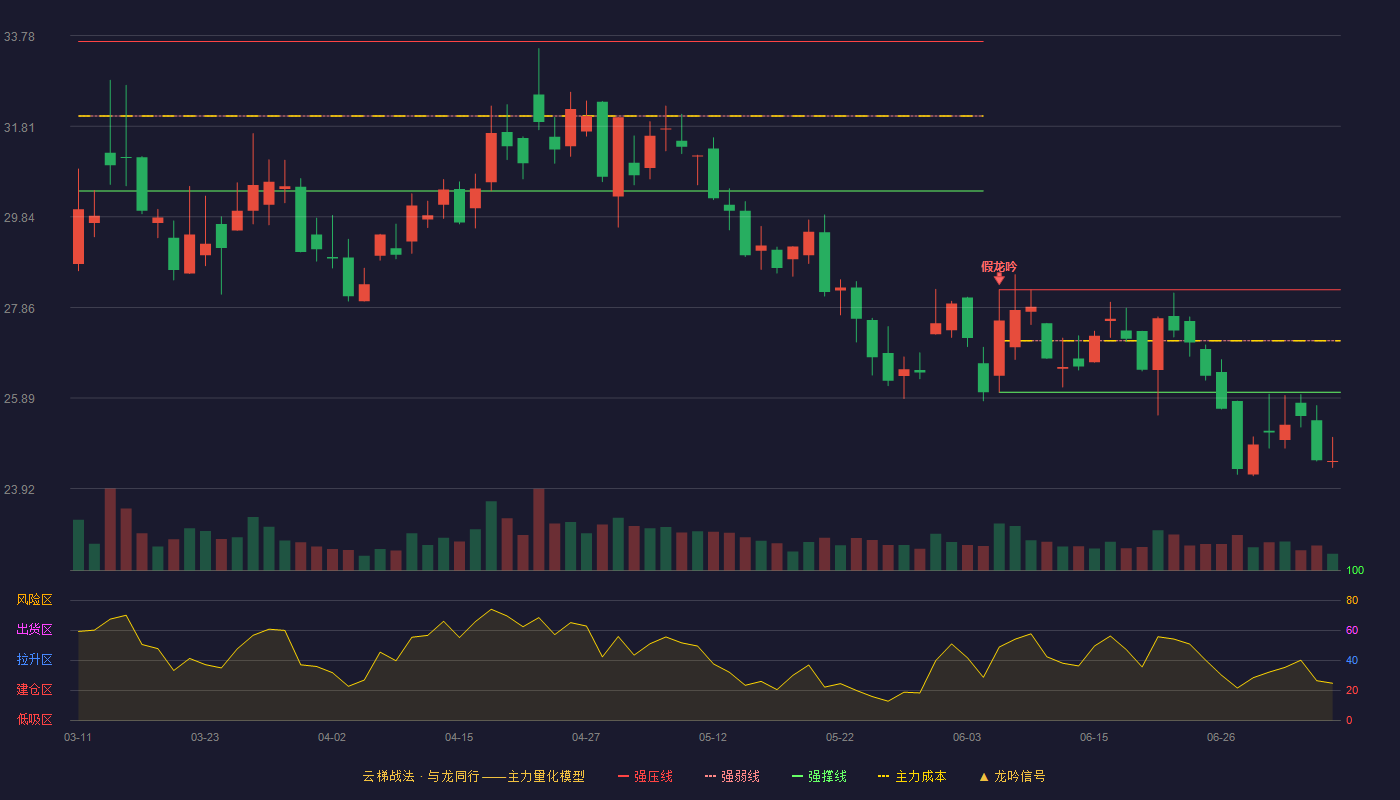This screenshot has height=800, width=1400.
Task: Toggle the 强撑线 legend entry
Action: 819,776
